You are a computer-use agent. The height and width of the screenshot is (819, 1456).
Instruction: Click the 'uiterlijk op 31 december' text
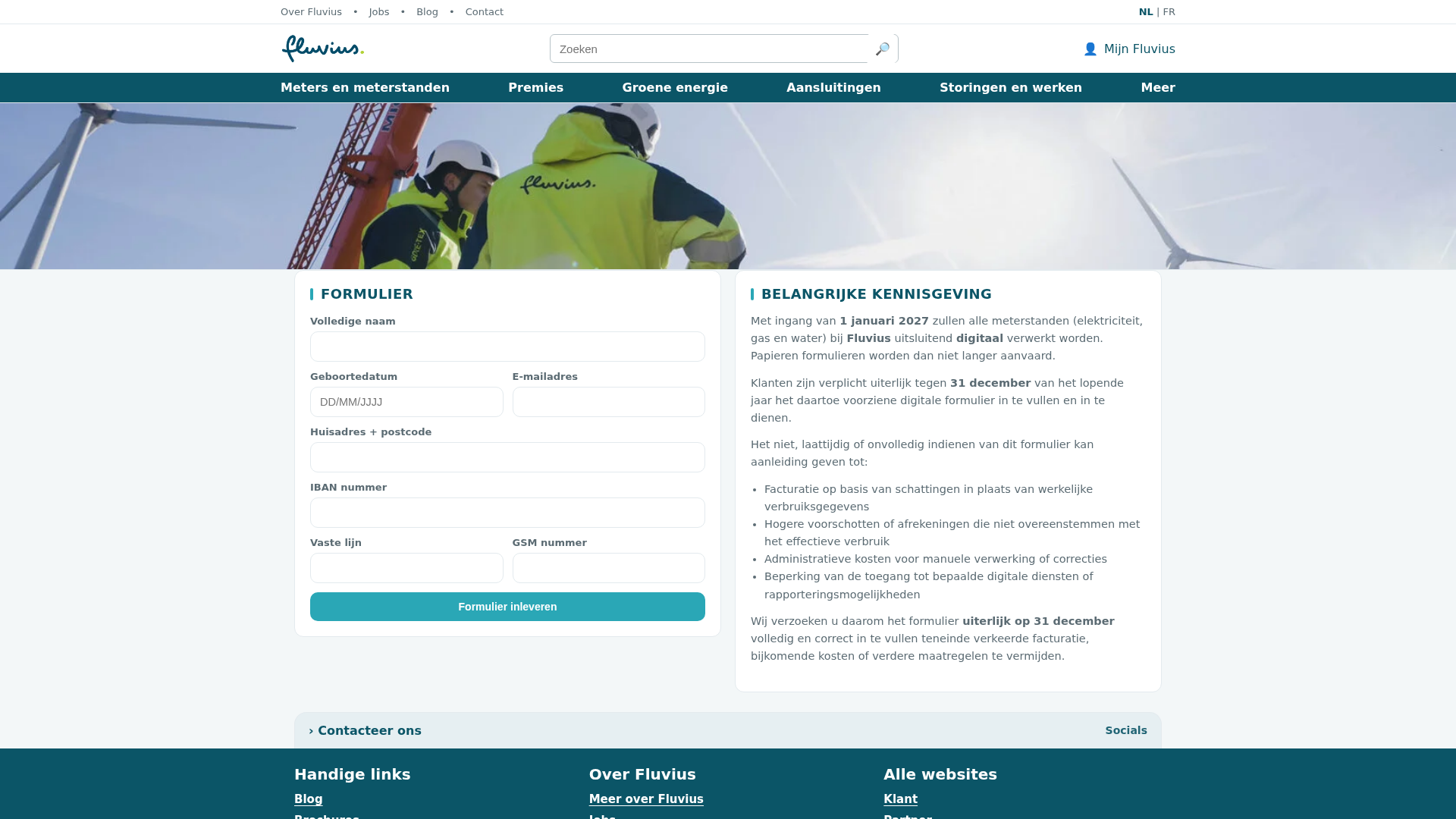click(x=1038, y=622)
